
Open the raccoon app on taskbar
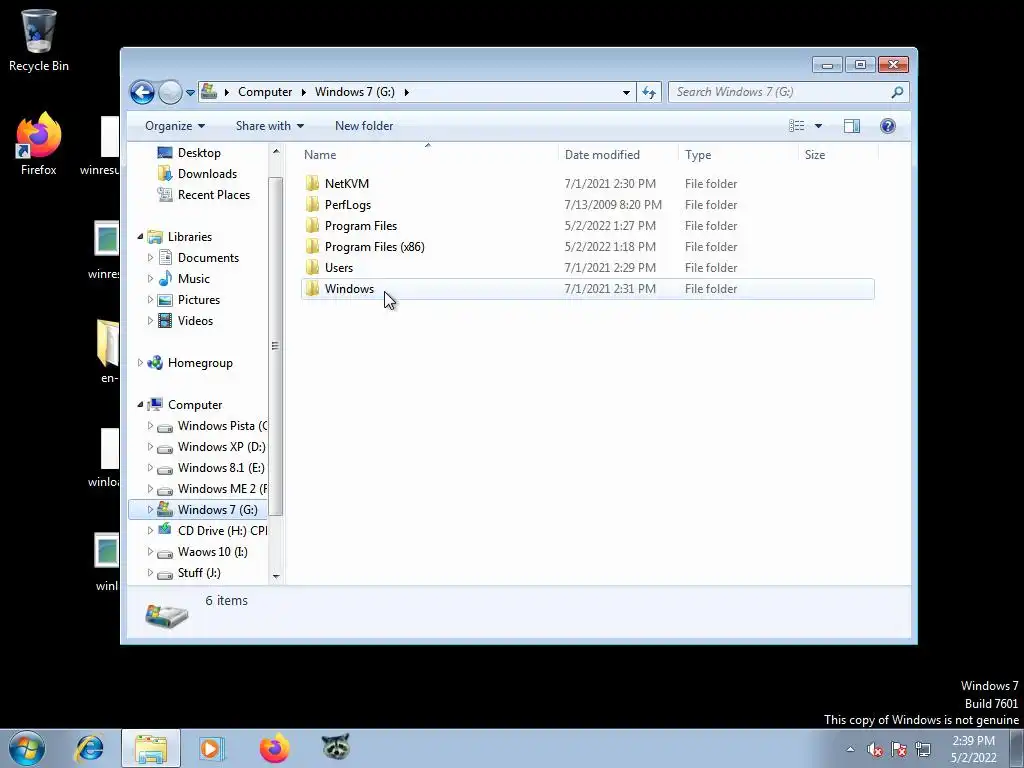click(x=336, y=748)
